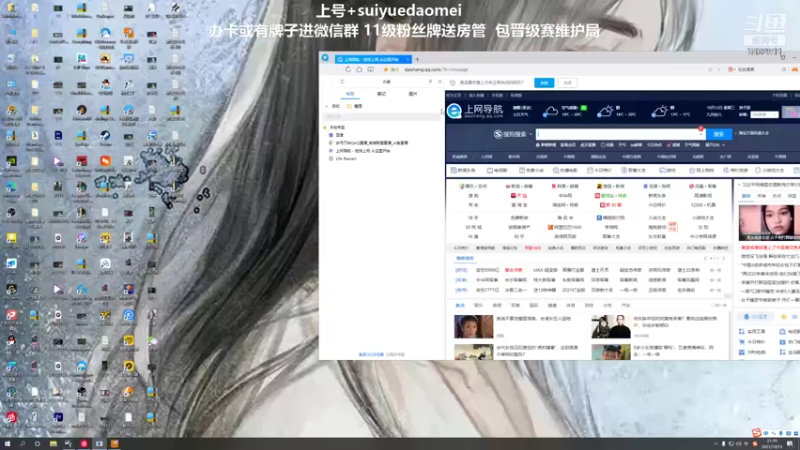The height and width of the screenshot is (450, 800).
Task: Open the Life Restart bookmark
Action: 343,159
